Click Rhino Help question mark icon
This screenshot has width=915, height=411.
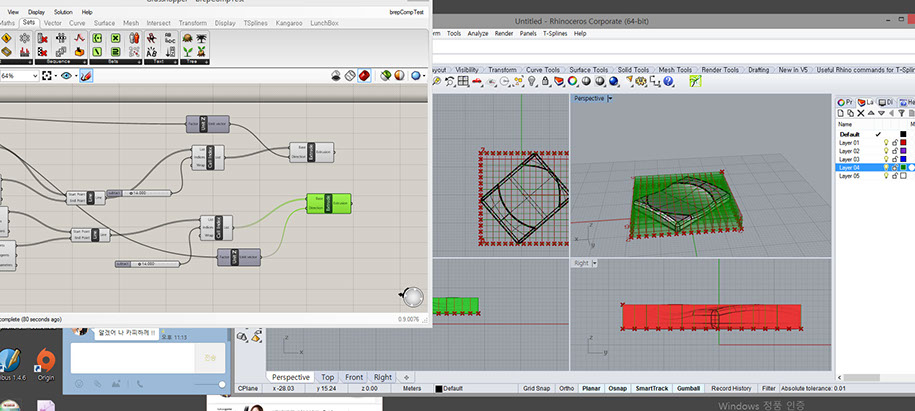(x=668, y=81)
